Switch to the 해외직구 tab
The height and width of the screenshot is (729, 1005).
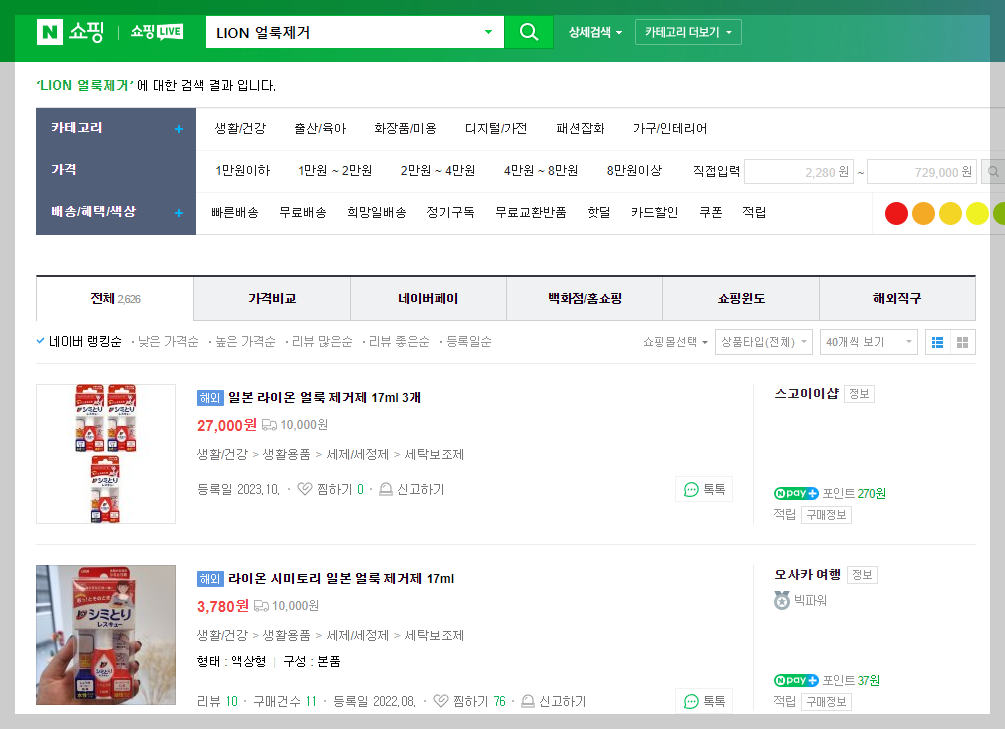coord(897,299)
